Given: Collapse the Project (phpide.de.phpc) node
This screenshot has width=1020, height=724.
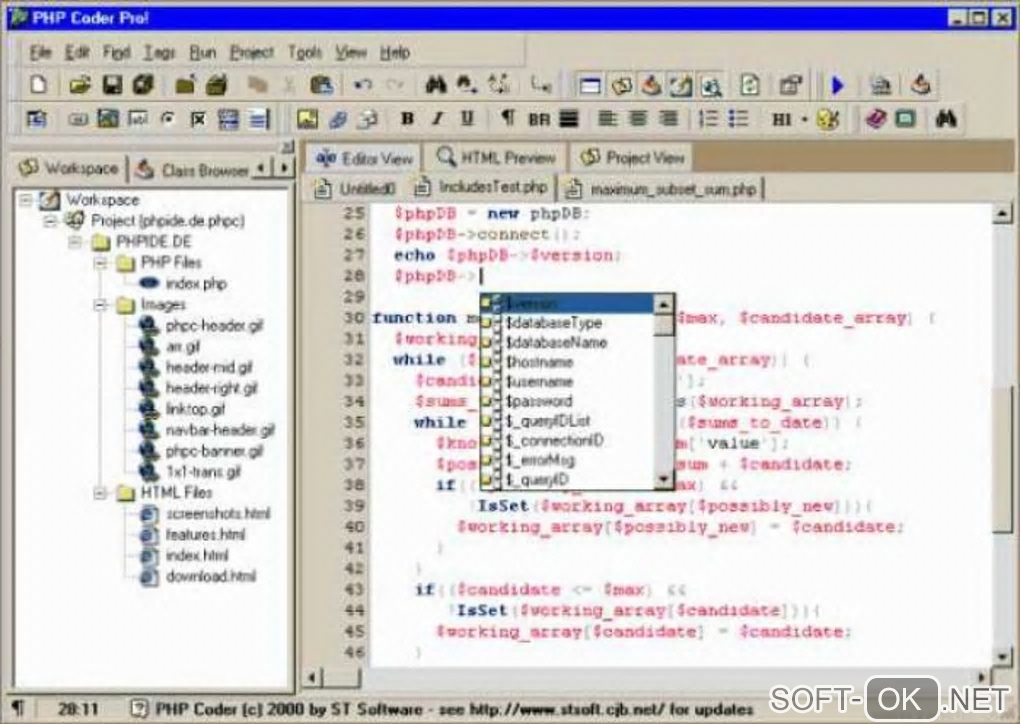Looking at the screenshot, I should 51,221.
